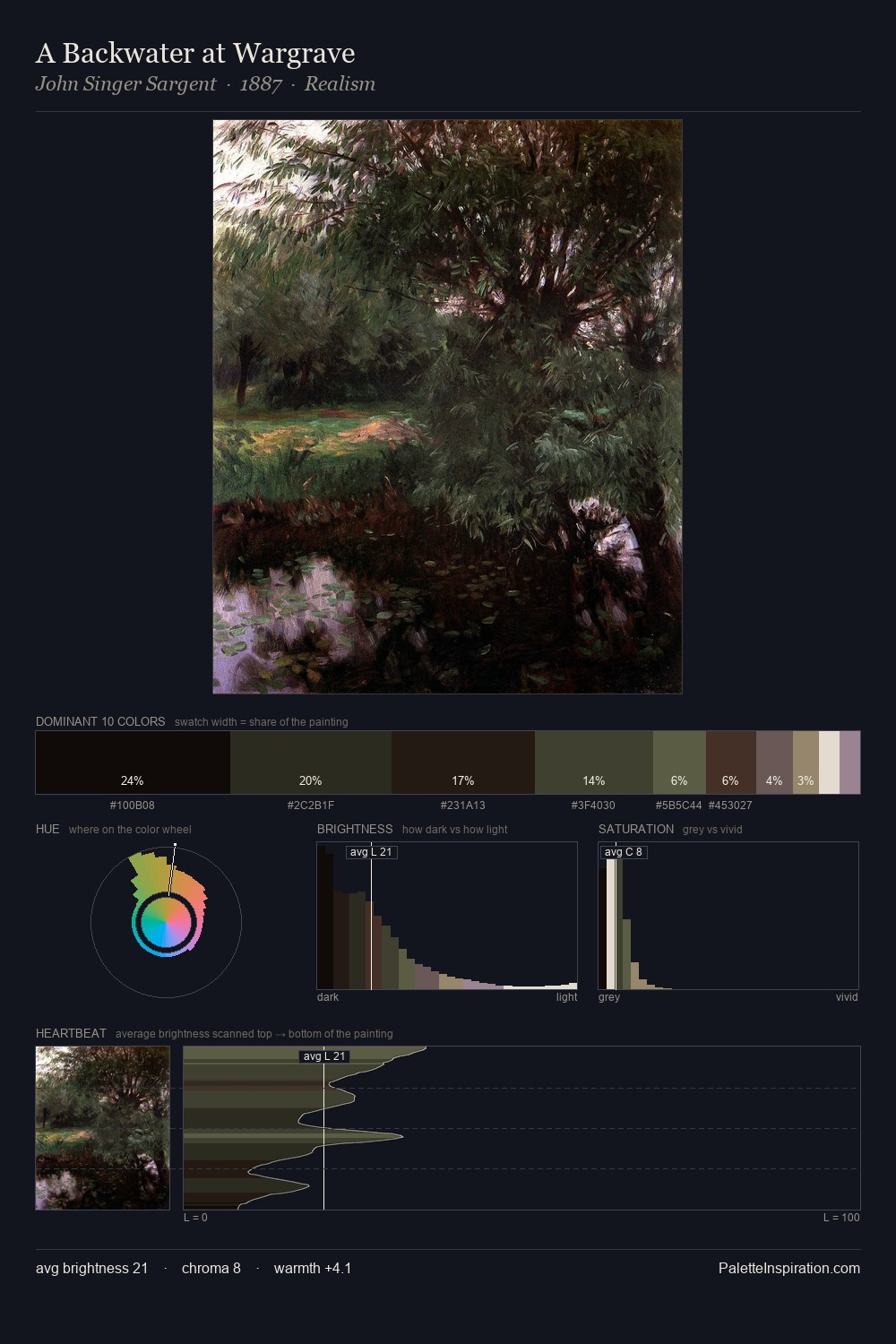The height and width of the screenshot is (1344, 896).
Task: Click the 'L = 0' axis label
Action: coord(195,1218)
